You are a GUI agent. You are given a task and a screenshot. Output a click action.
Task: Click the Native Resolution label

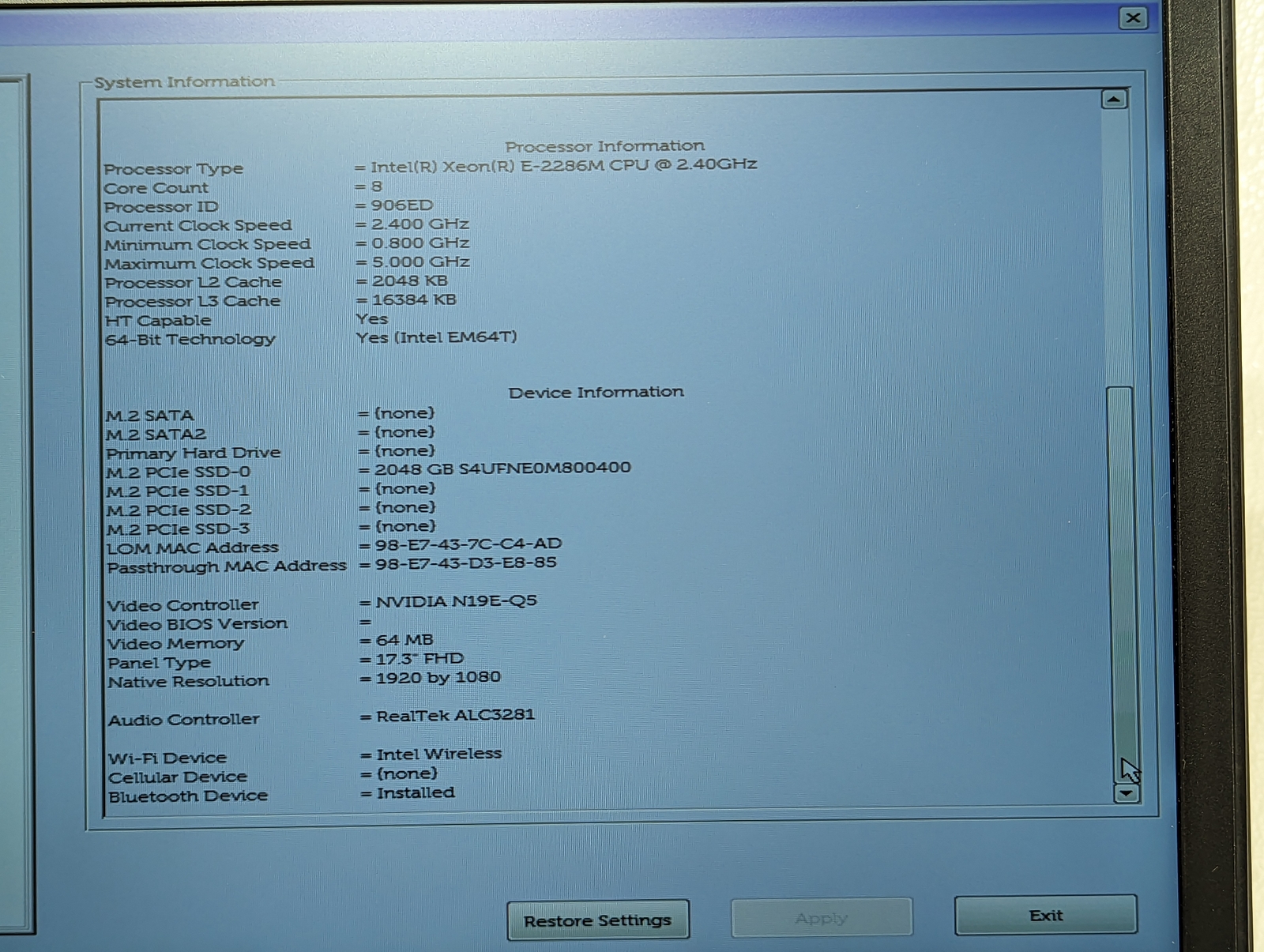189,682
